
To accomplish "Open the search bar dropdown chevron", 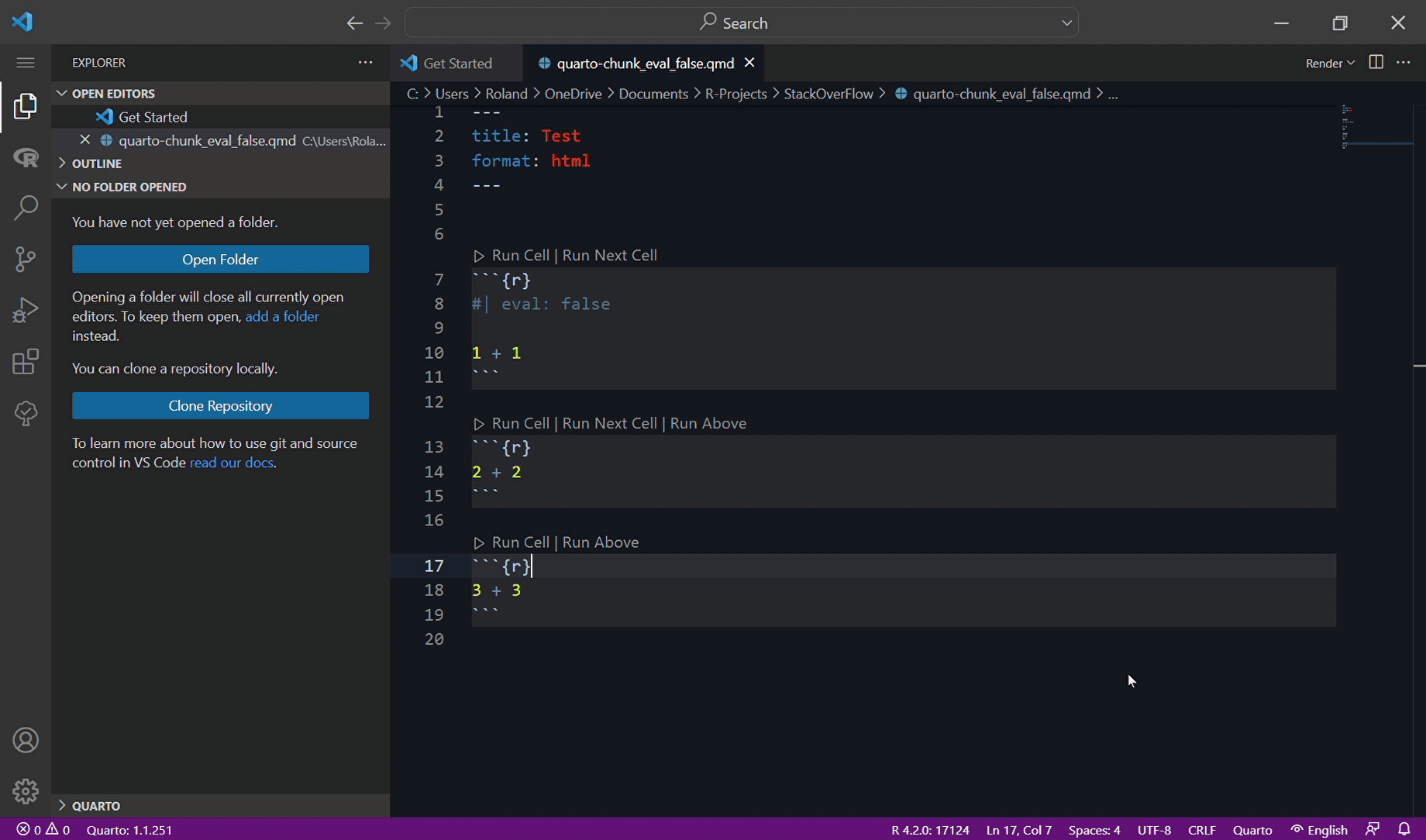I will 1067,23.
